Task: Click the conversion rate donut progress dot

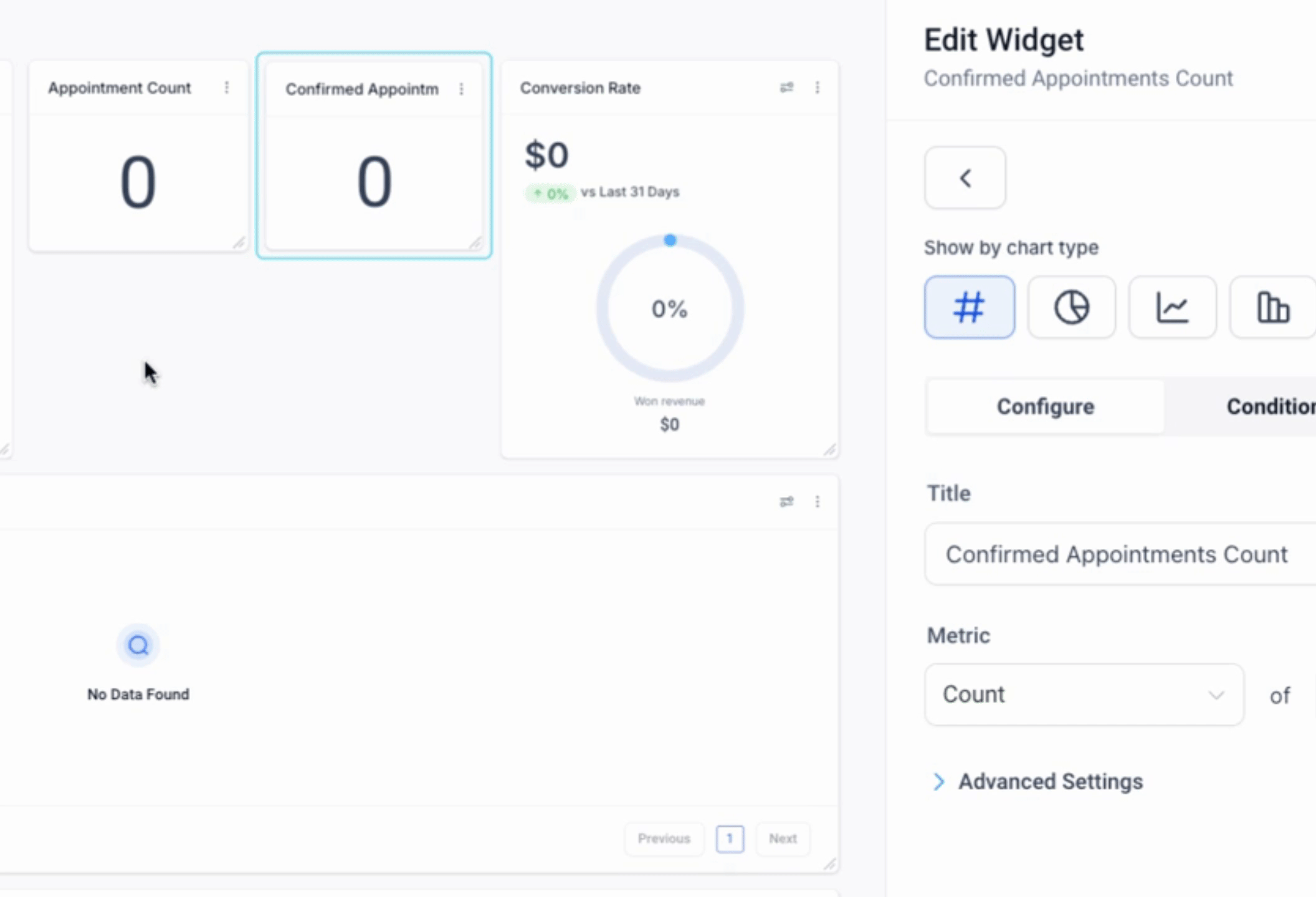Action: pyautogui.click(x=670, y=240)
